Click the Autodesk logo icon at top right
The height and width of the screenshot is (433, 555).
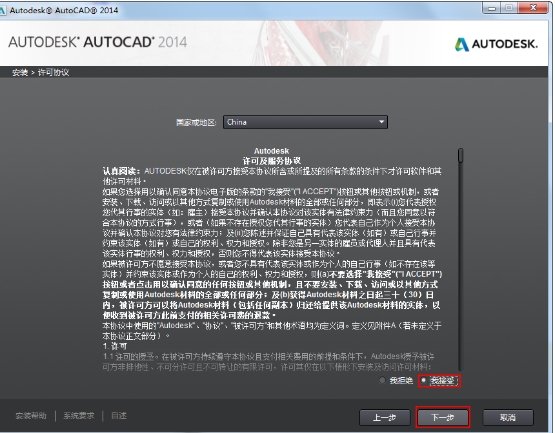coord(462,44)
